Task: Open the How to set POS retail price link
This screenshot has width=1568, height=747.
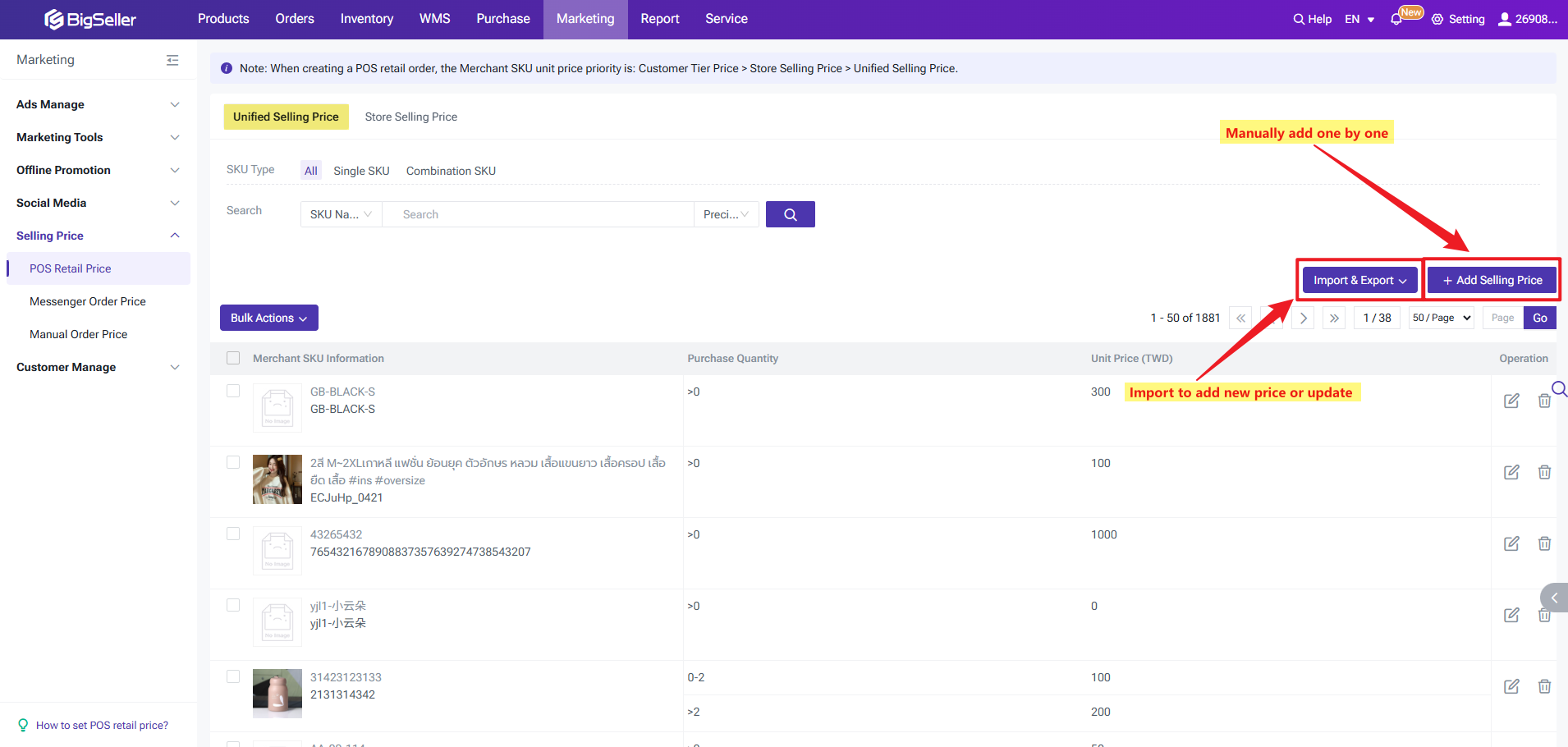Action: point(102,725)
